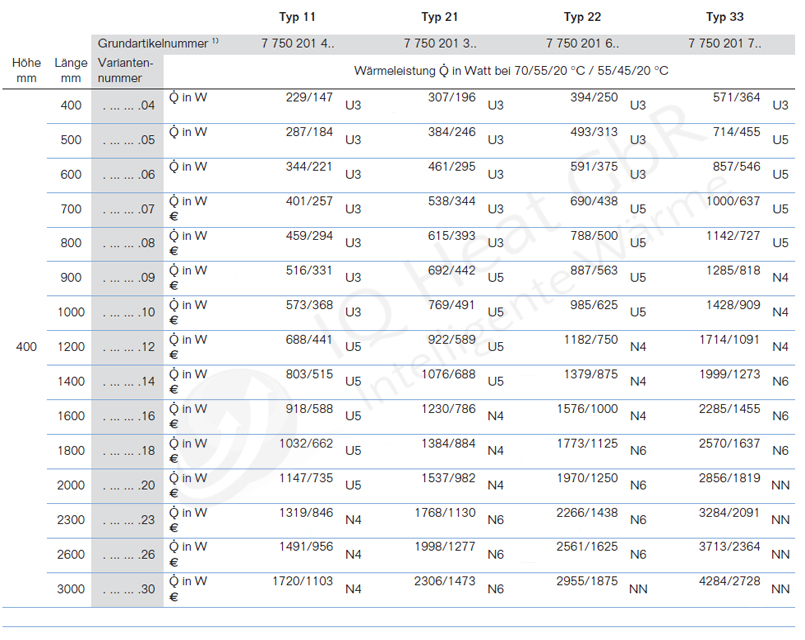The height and width of the screenshot is (640, 805).
Task: Click the euro symbol in the 700 row
Action: pos(174,217)
